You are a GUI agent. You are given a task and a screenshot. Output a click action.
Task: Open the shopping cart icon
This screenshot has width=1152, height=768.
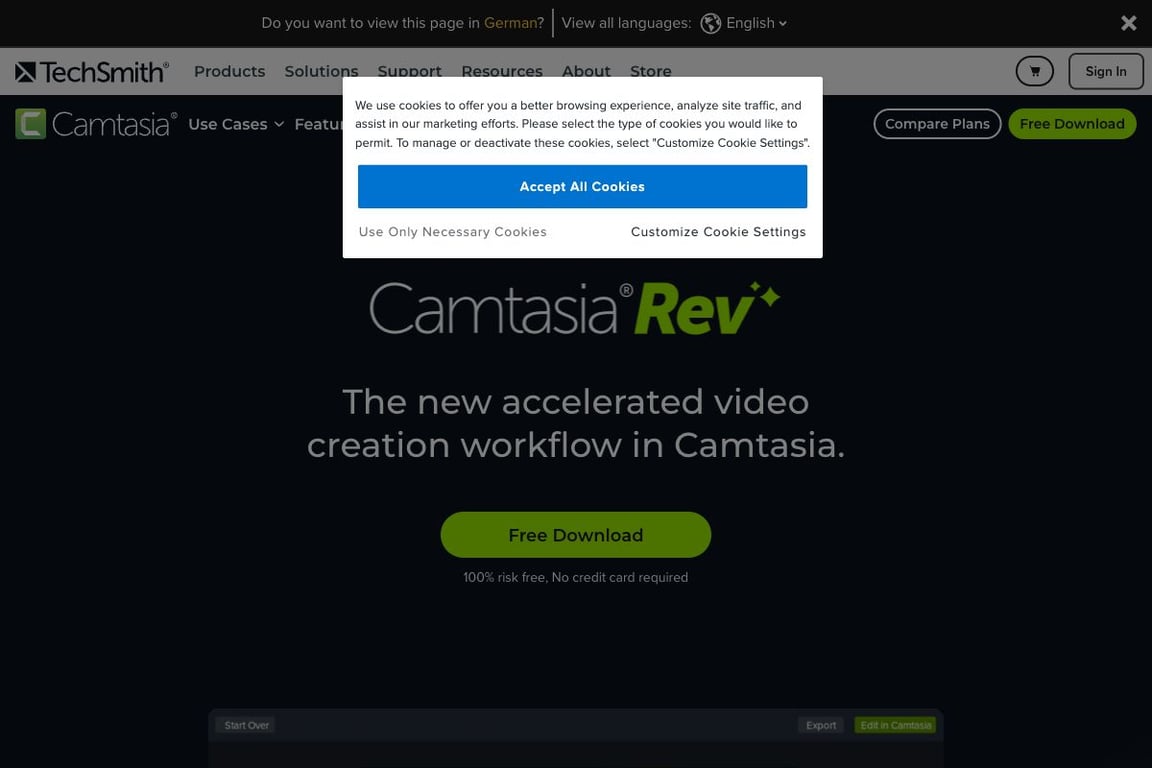(1034, 71)
